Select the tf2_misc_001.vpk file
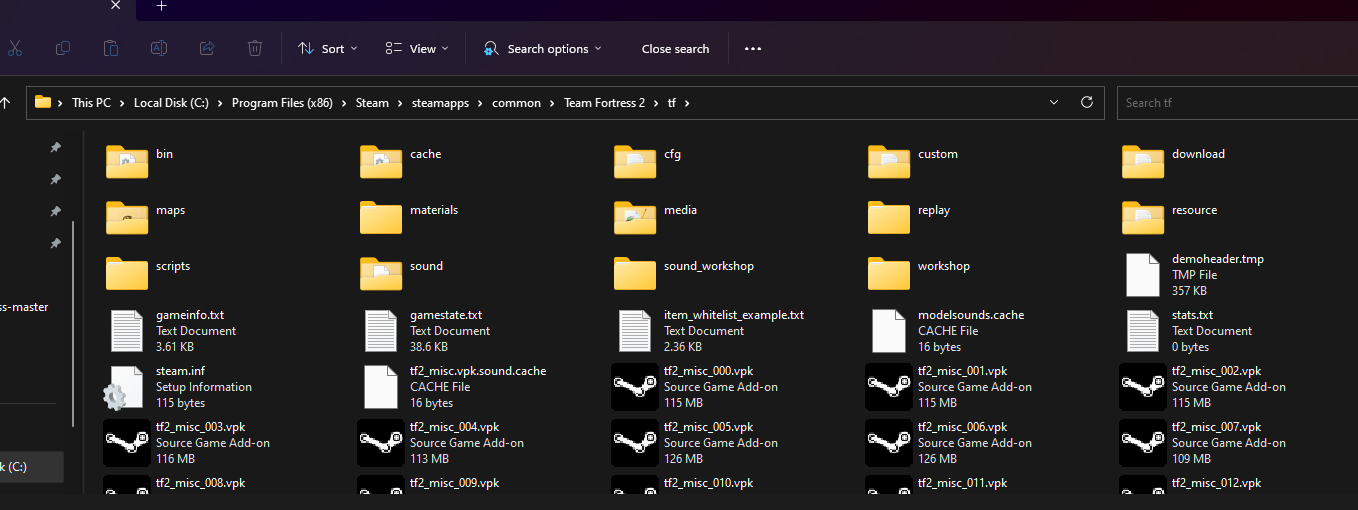 (950, 387)
